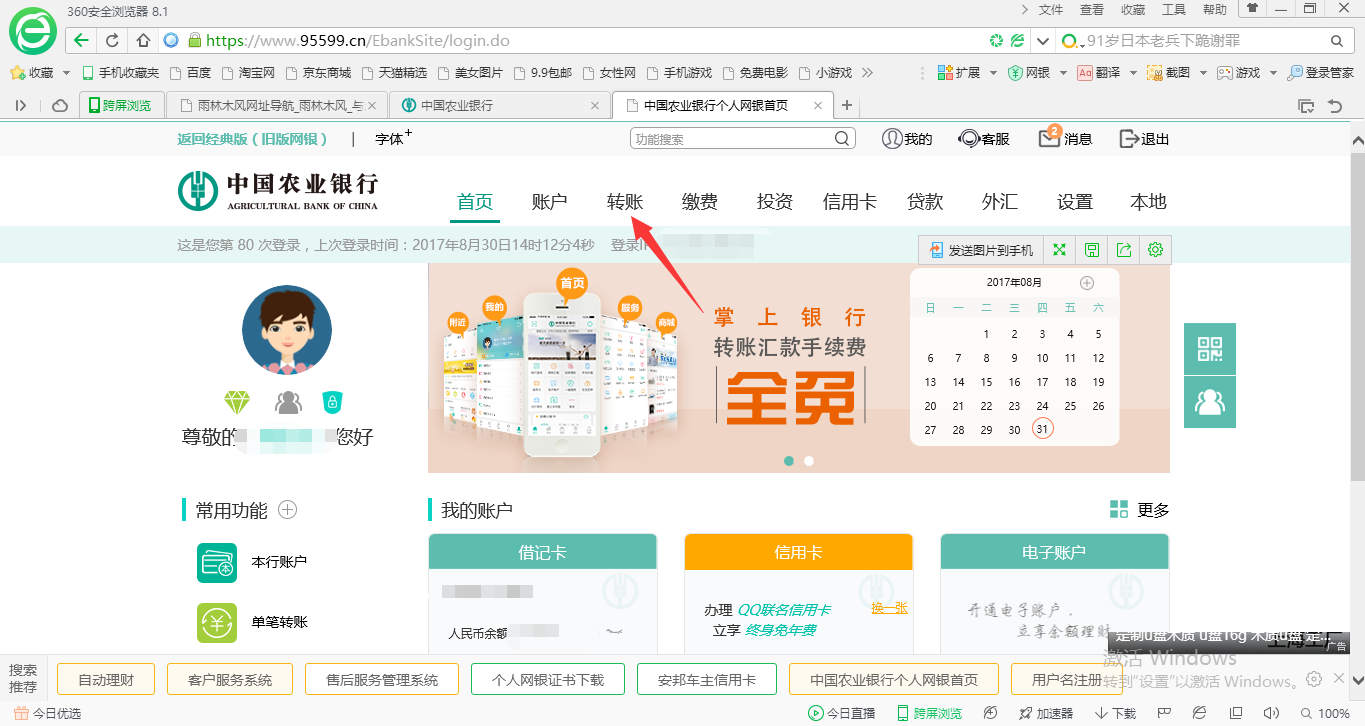Viewport: 1365px width, 726px height.
Task: Select date 24 in the calendar
Action: click(x=1042, y=406)
